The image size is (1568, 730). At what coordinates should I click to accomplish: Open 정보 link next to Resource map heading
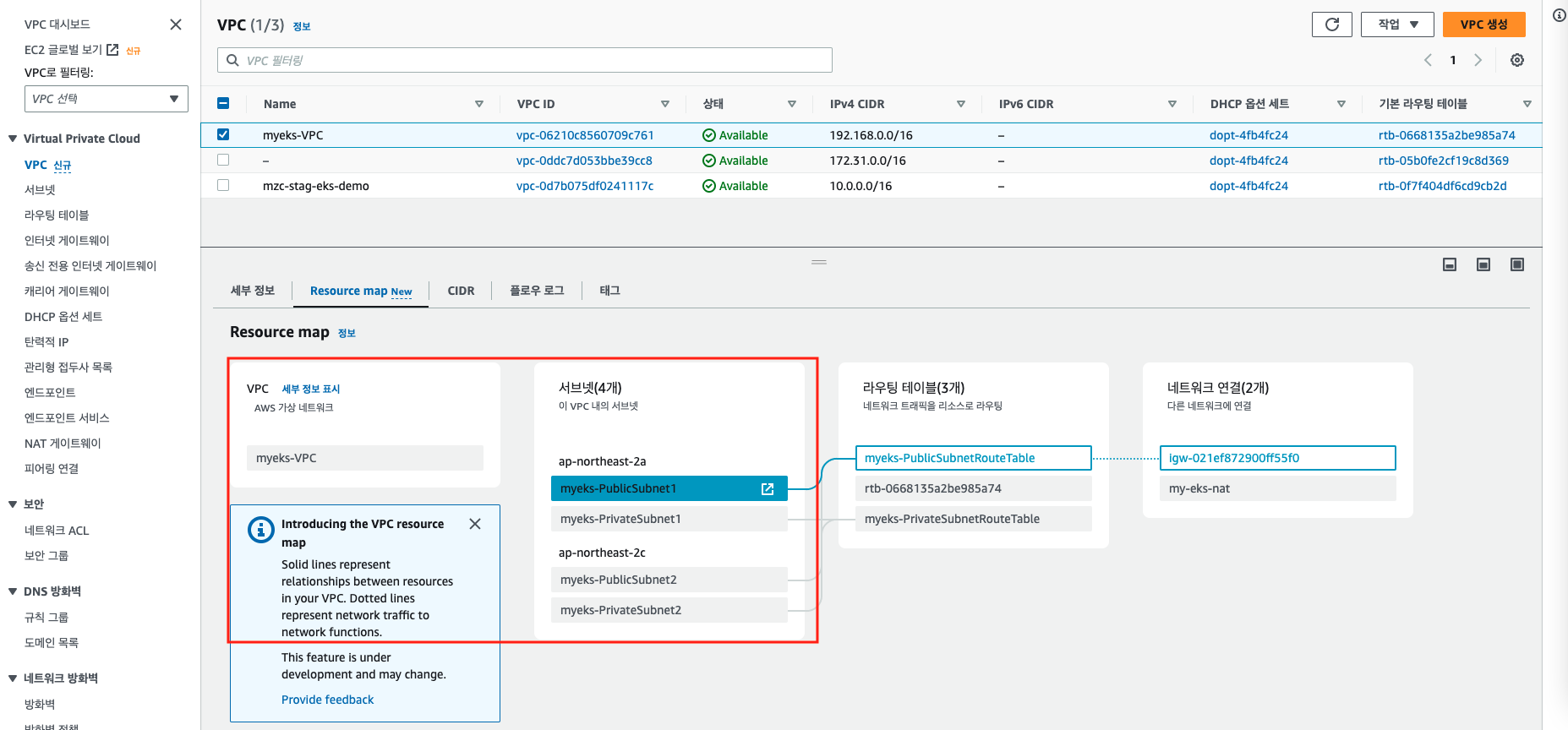(347, 334)
